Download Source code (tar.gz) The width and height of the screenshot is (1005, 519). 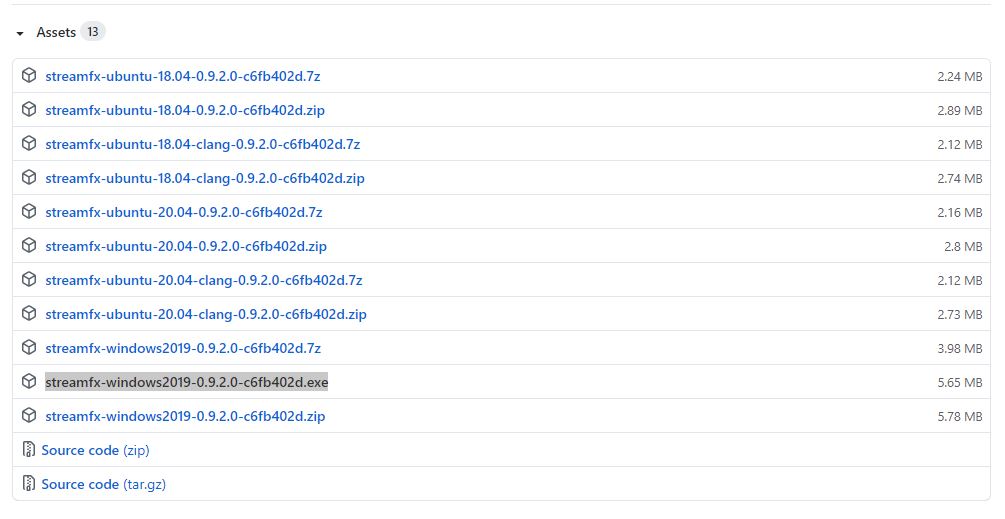tap(103, 484)
